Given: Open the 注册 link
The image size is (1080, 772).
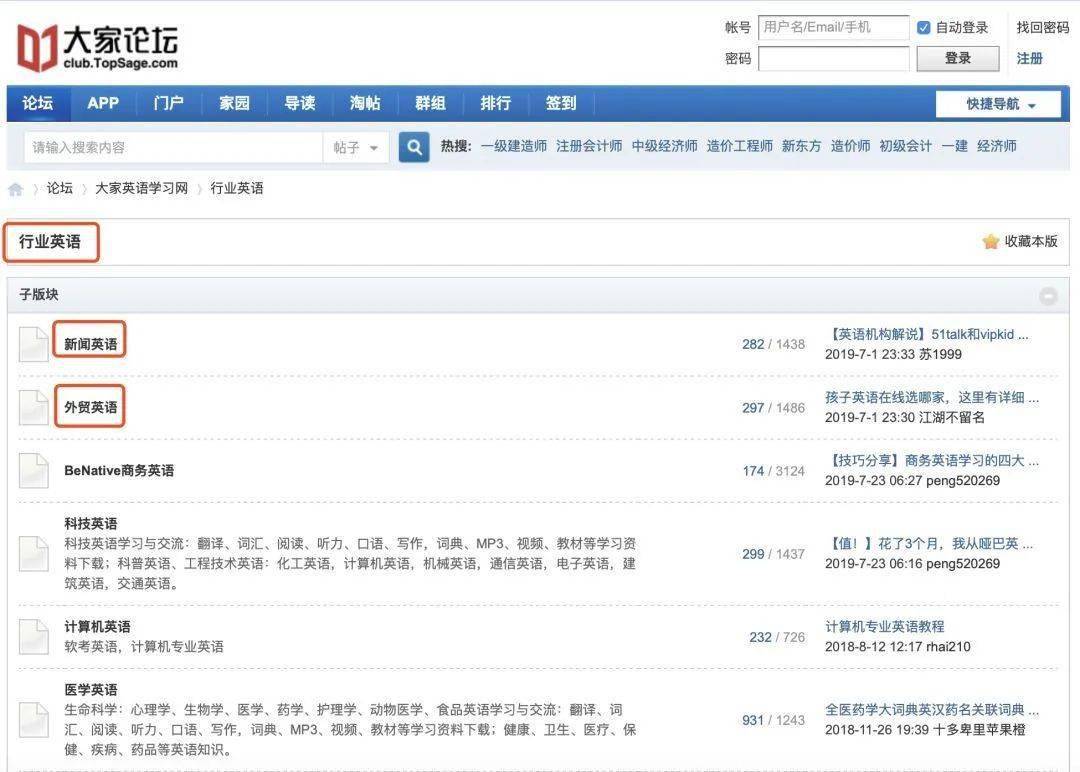Looking at the screenshot, I should coord(1029,59).
